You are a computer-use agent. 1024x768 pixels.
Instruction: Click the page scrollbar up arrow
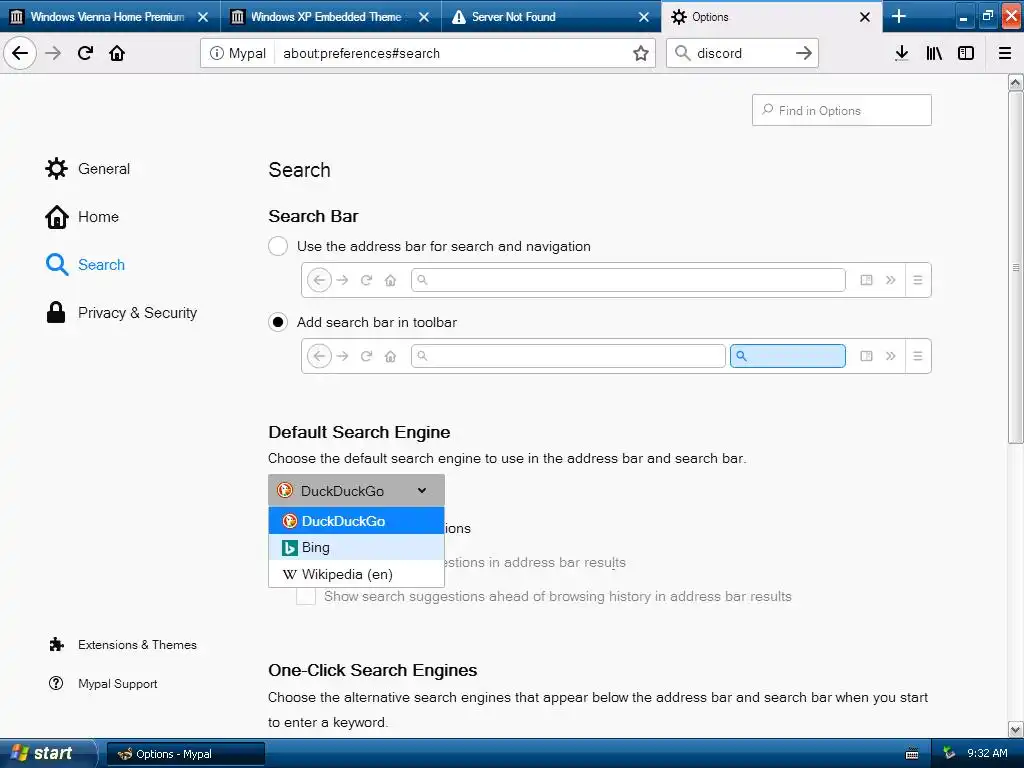(1015, 82)
